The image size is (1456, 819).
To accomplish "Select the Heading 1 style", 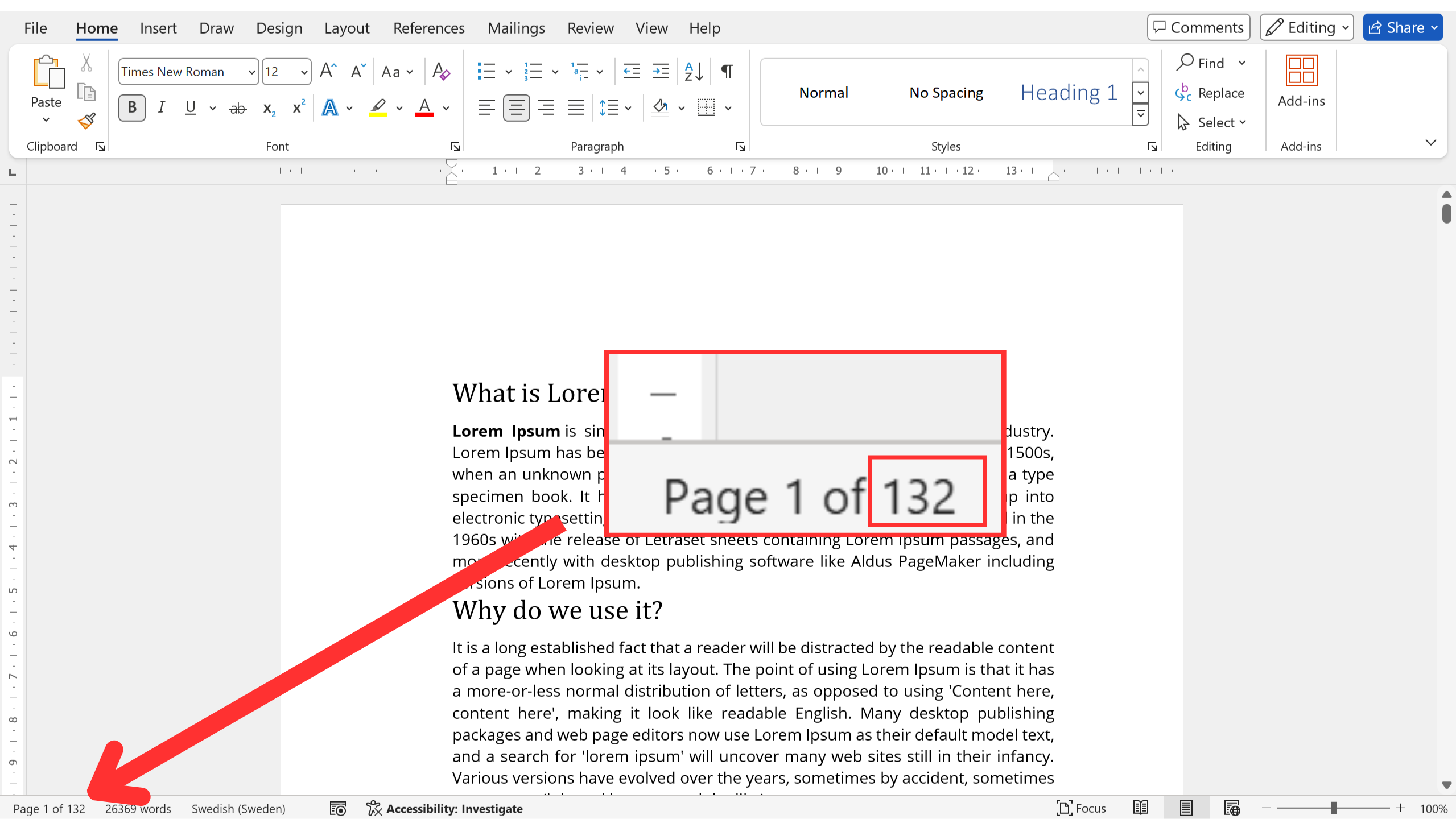I will [1068, 91].
